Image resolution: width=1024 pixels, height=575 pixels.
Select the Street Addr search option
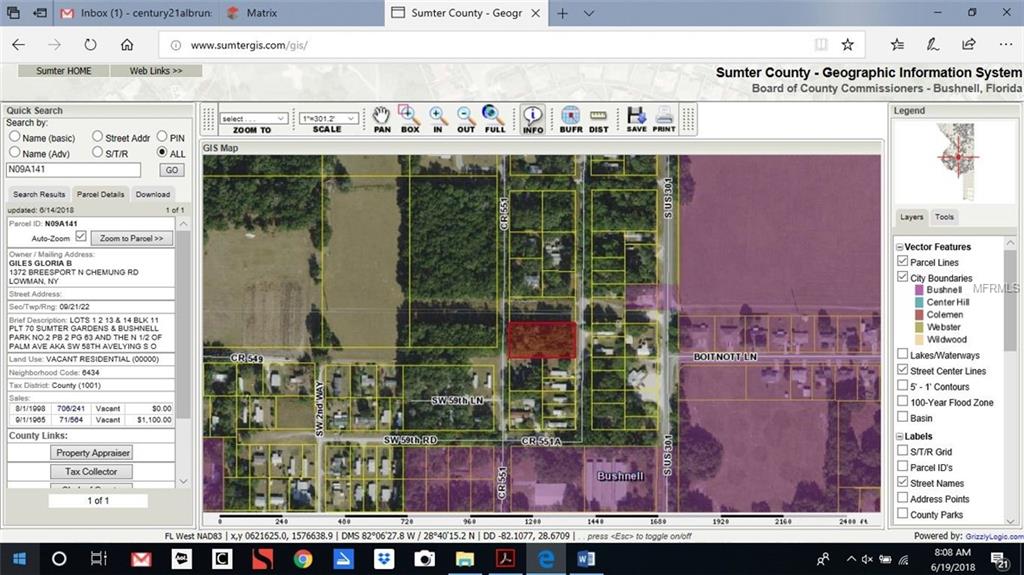pyautogui.click(x=97, y=137)
